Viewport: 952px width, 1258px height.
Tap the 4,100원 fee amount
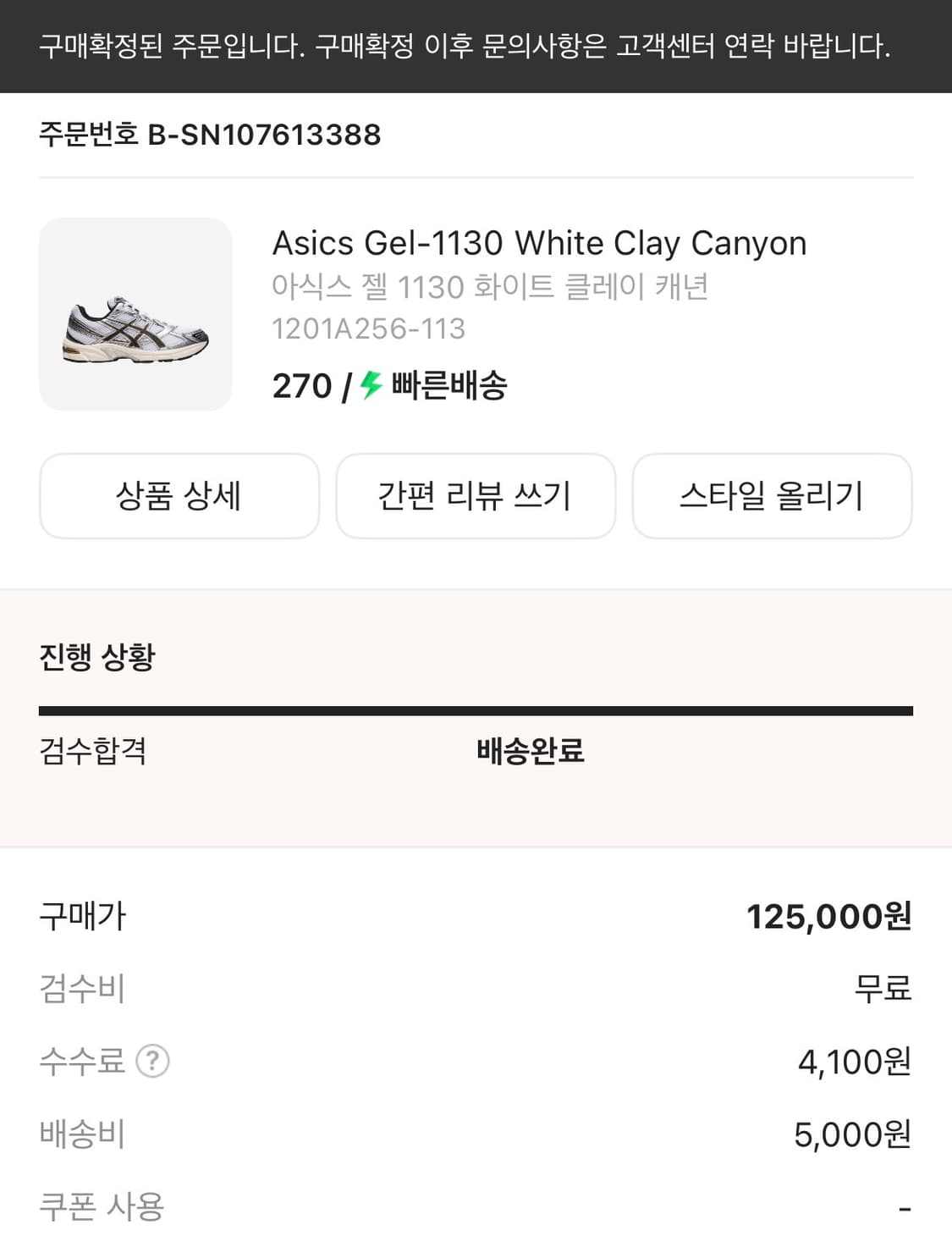click(854, 1062)
